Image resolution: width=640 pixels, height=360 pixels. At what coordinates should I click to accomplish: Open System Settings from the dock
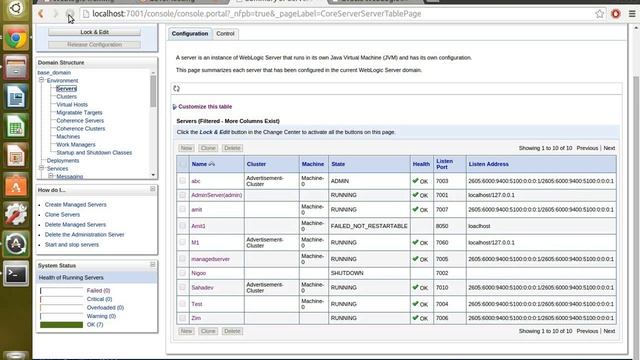click(x=16, y=214)
